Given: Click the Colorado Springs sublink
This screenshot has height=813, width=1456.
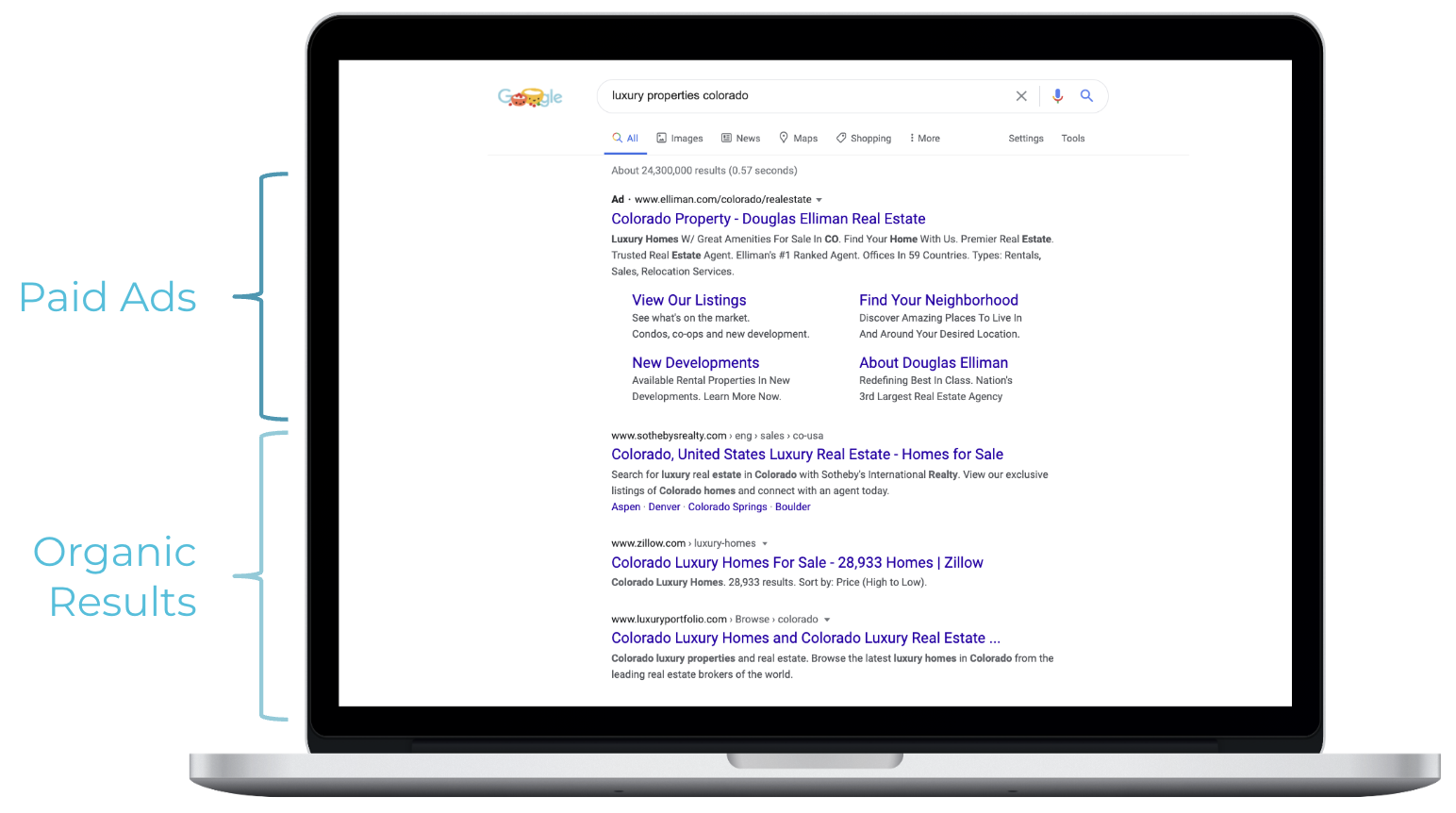Looking at the screenshot, I should (728, 506).
